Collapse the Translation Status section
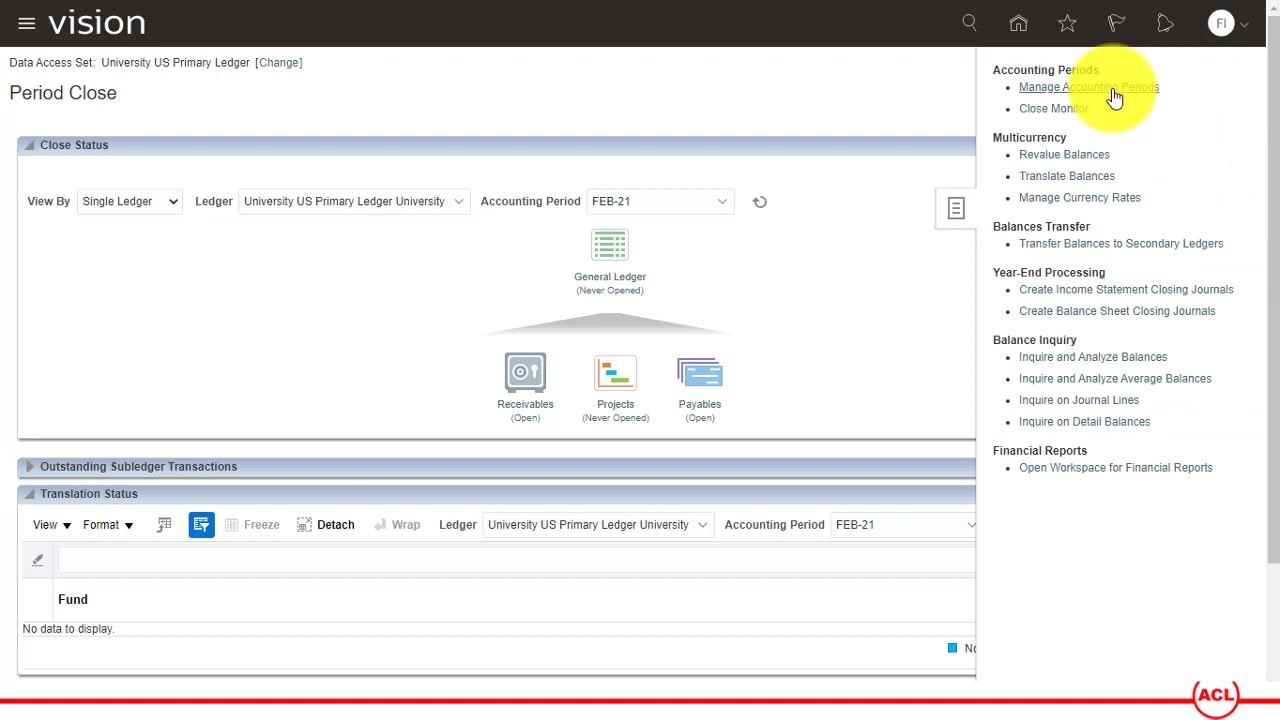Viewport: 1280px width, 720px height. click(29, 494)
